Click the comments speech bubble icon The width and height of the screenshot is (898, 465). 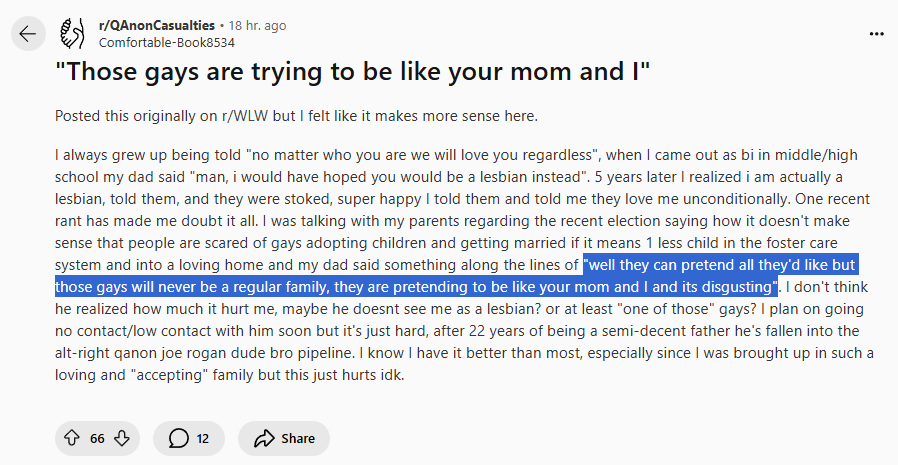coord(178,438)
